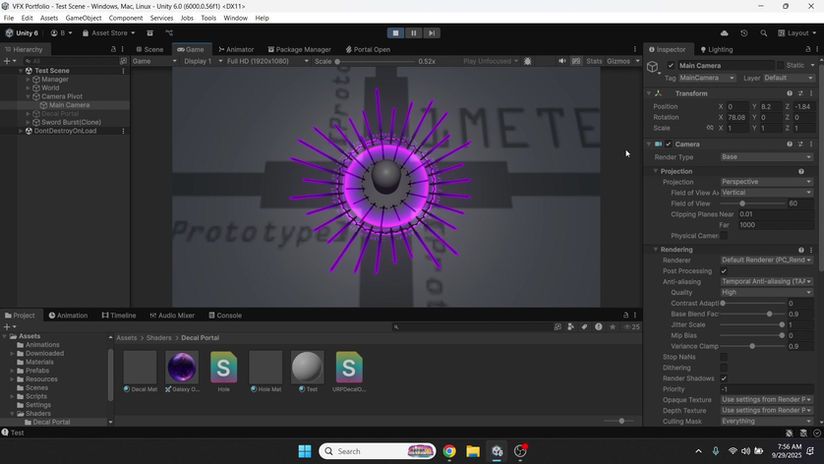Image resolution: width=824 pixels, height=464 pixels.
Task: Click the version control icon in top toolbar
Action: pos(169,33)
